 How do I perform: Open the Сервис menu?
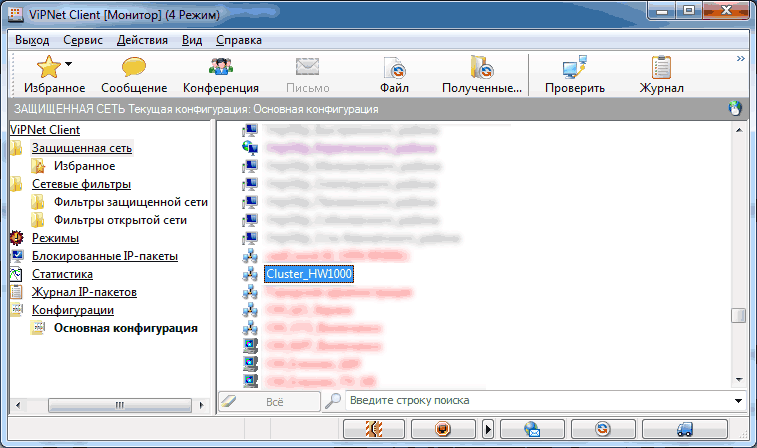[x=83, y=40]
